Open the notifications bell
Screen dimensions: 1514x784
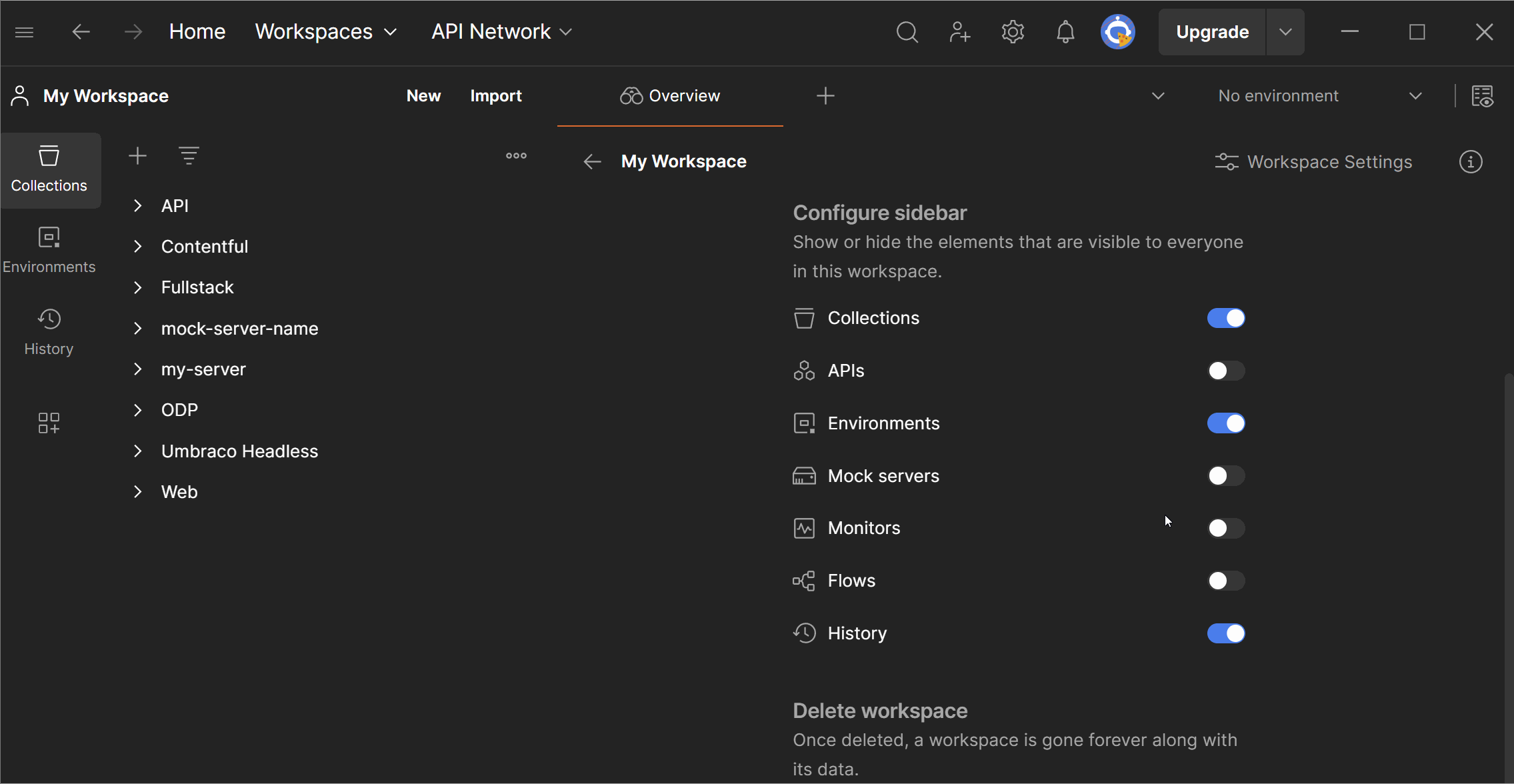click(x=1065, y=32)
